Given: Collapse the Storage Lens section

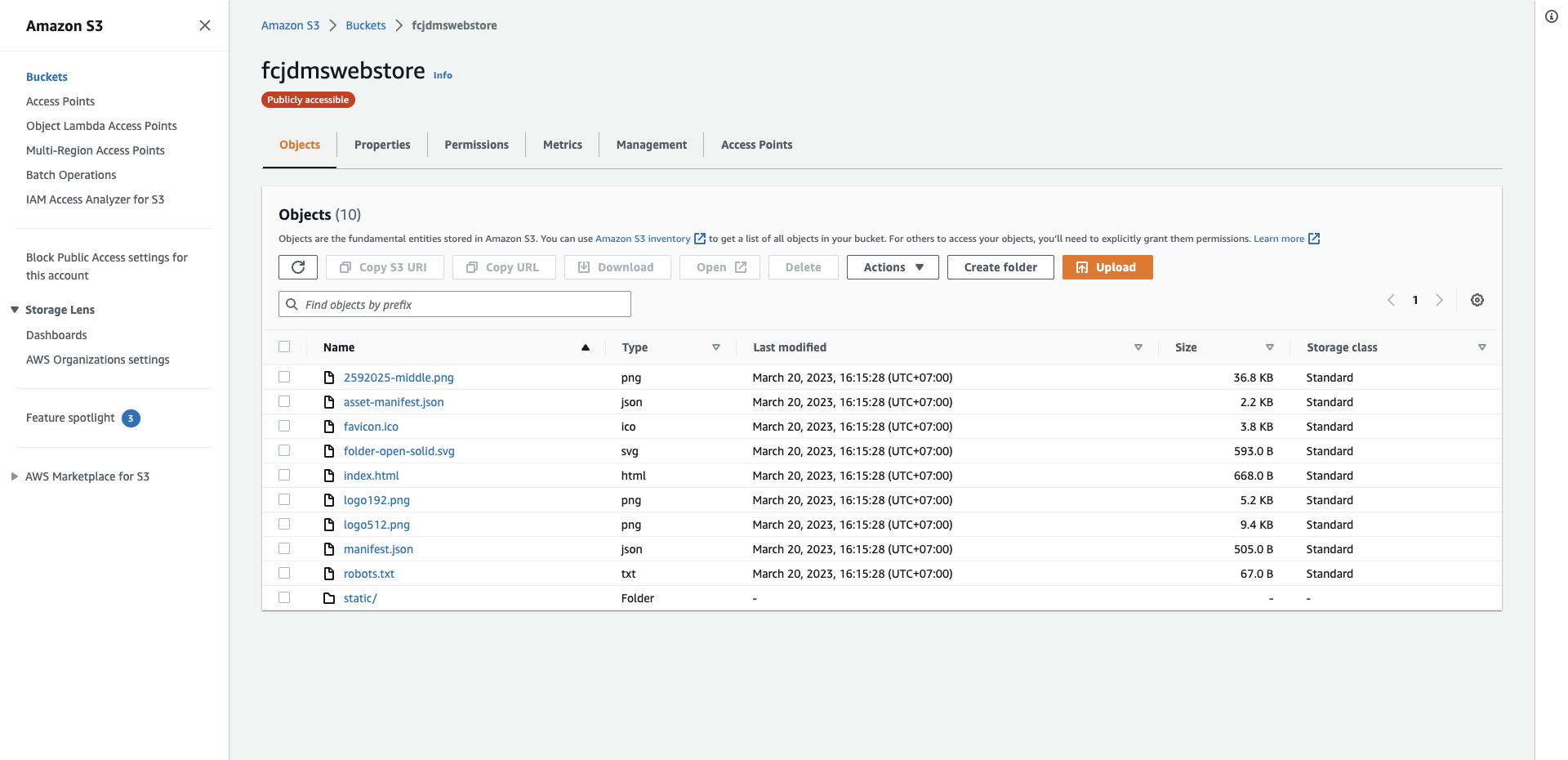Looking at the screenshot, I should [15, 310].
